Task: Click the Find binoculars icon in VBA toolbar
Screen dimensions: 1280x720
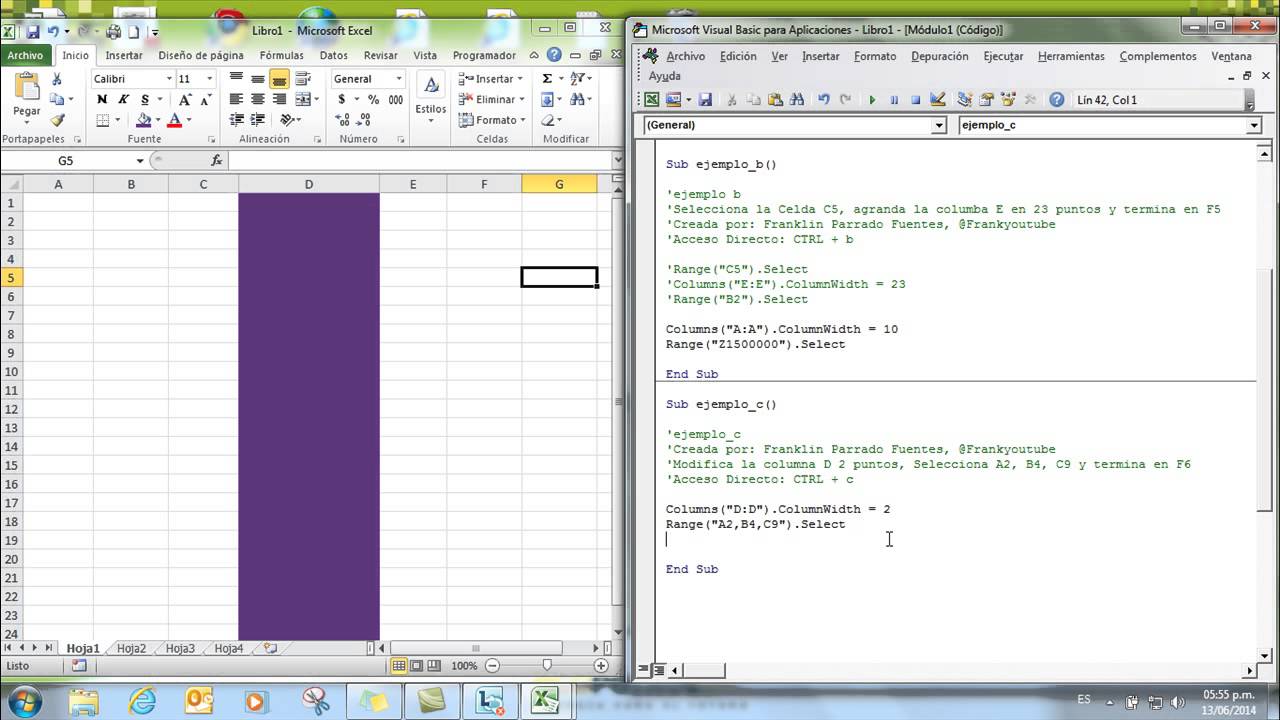Action: 797,100
